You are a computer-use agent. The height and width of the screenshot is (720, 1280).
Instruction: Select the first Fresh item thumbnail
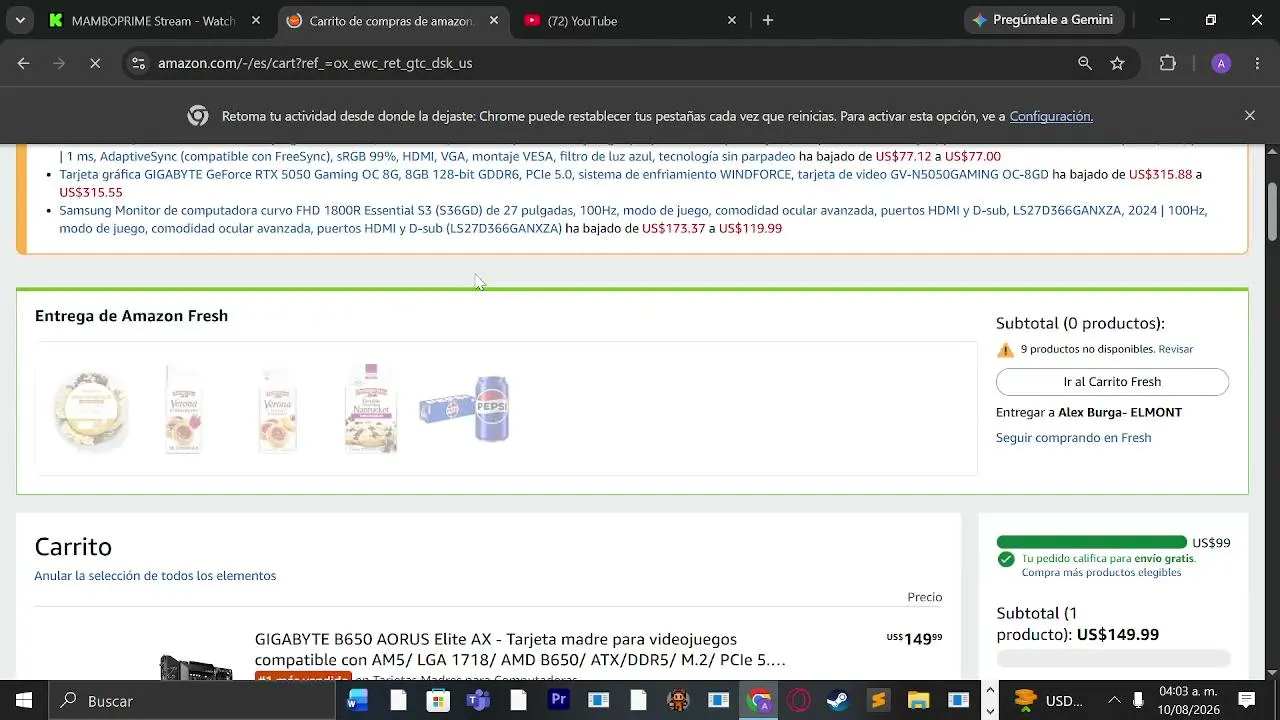tap(91, 408)
